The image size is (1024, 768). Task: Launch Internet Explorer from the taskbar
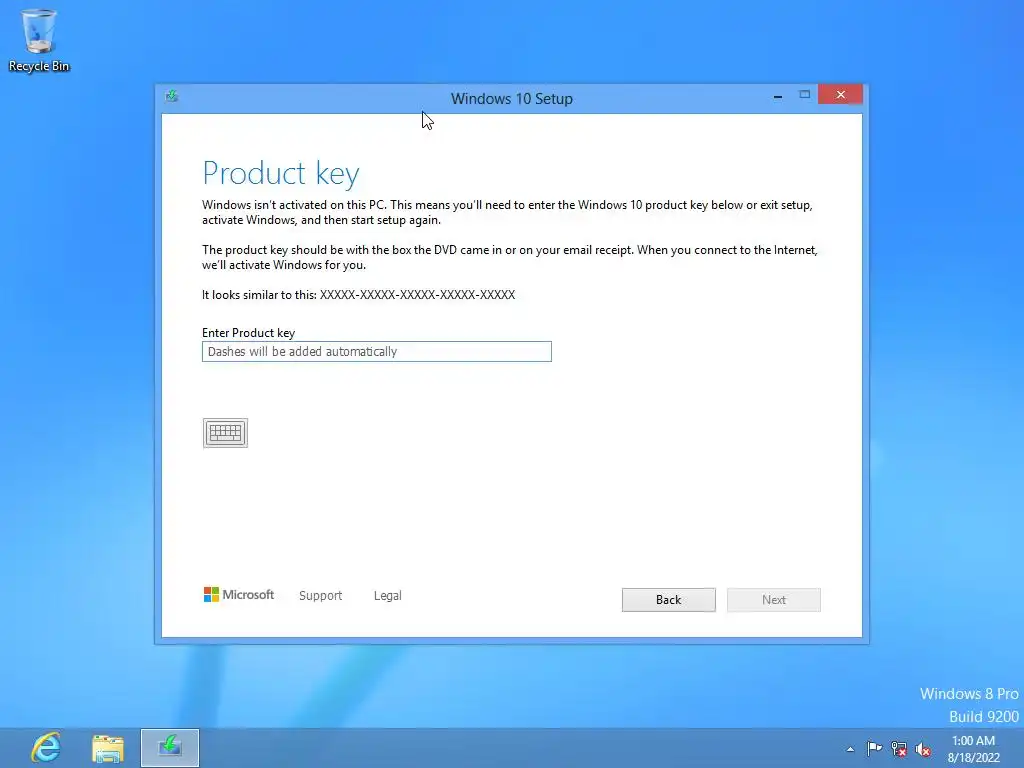pos(46,748)
